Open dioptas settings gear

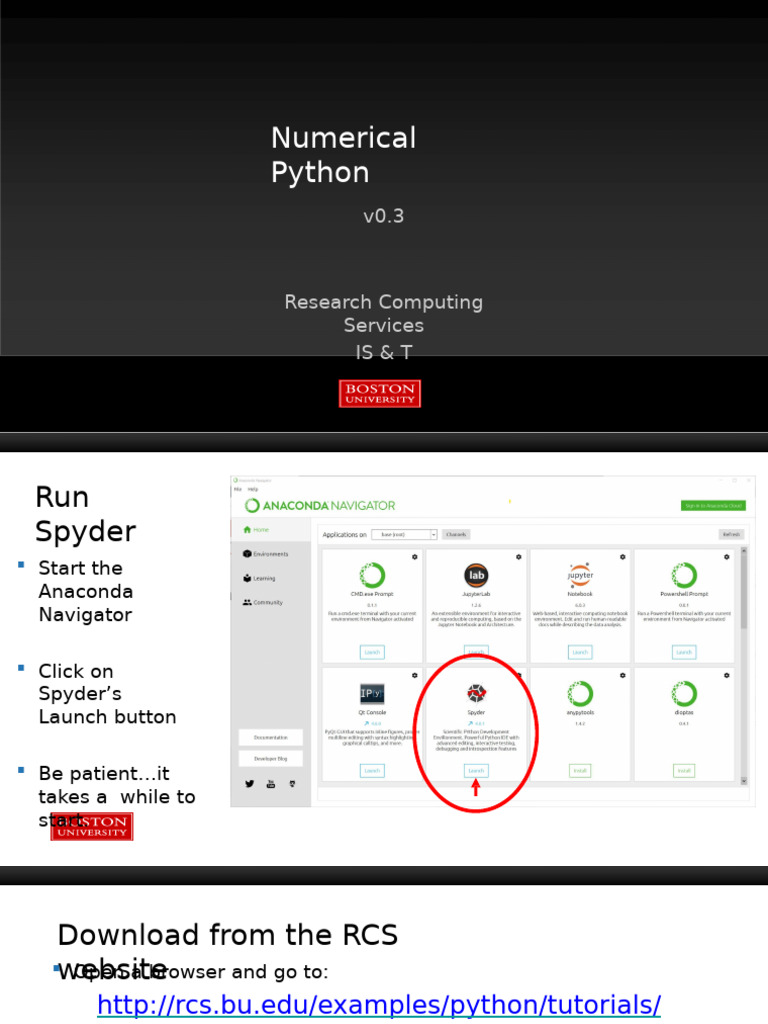click(x=726, y=675)
